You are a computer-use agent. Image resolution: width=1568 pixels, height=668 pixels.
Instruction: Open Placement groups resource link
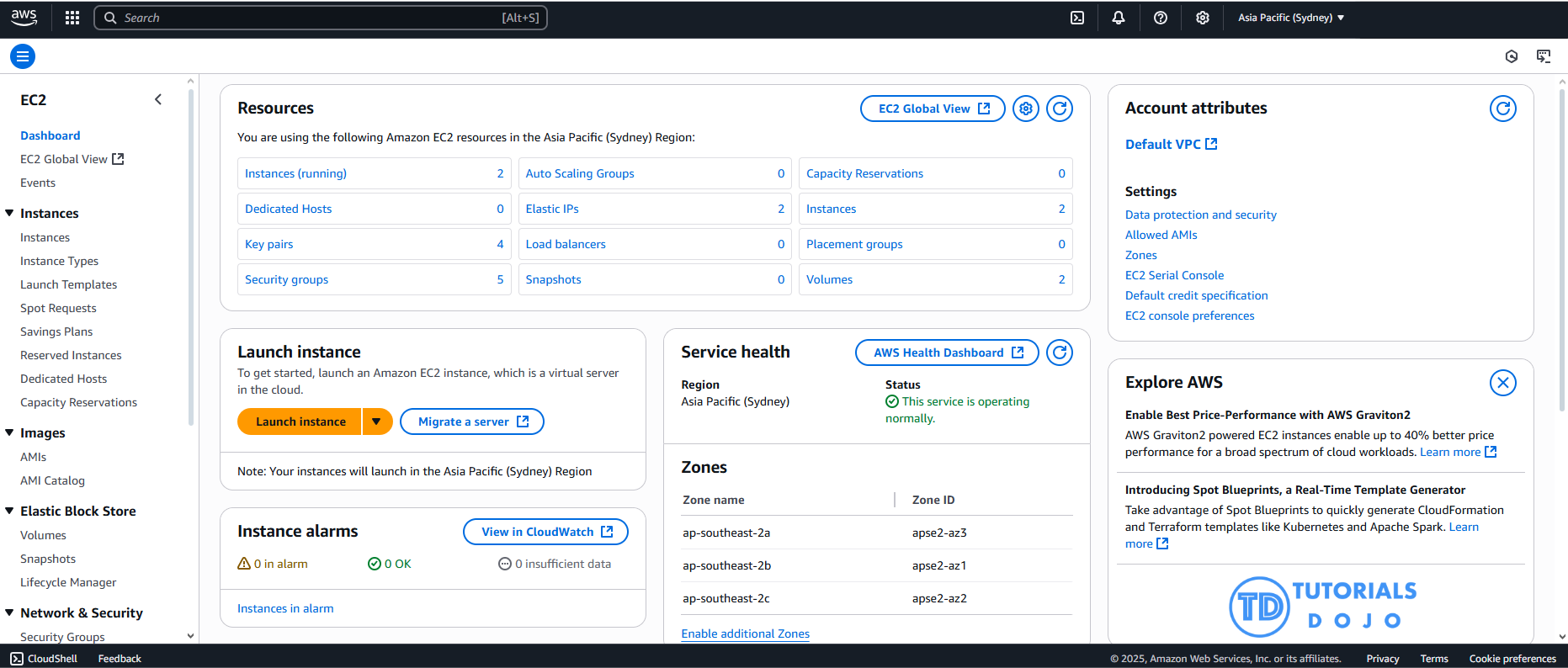(854, 244)
